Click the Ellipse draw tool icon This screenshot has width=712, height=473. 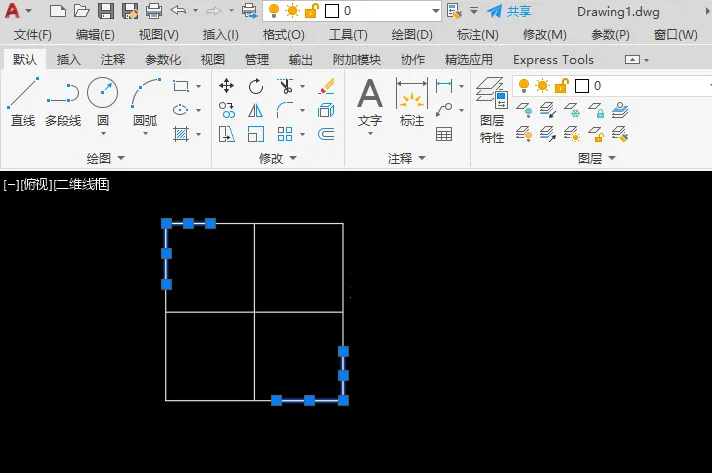(181, 110)
